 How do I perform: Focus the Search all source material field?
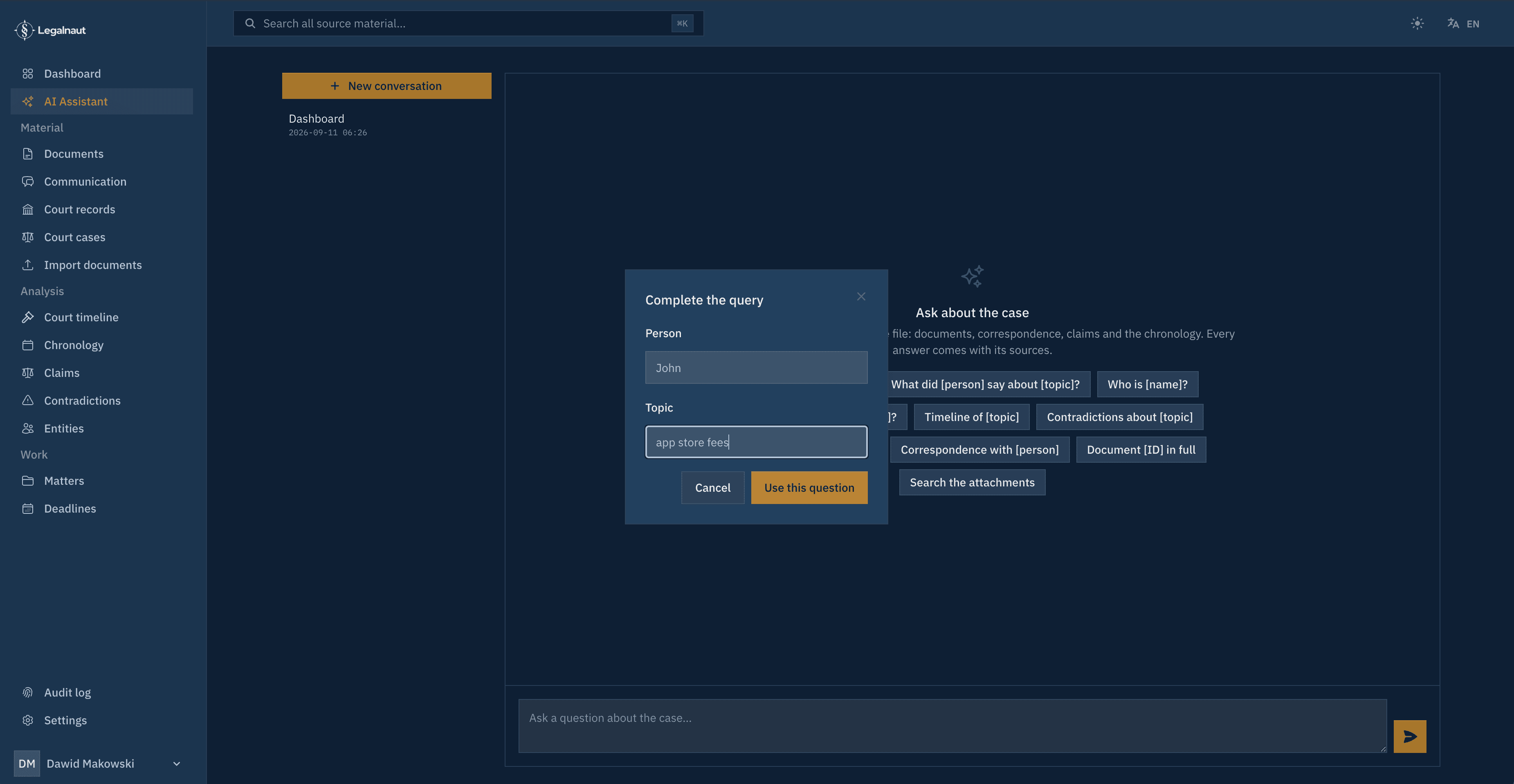pos(468,23)
